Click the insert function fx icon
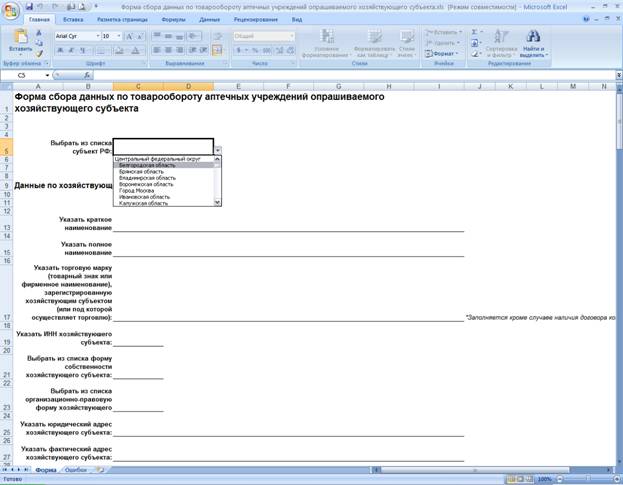Screen dimensions: 623x485 87,75
